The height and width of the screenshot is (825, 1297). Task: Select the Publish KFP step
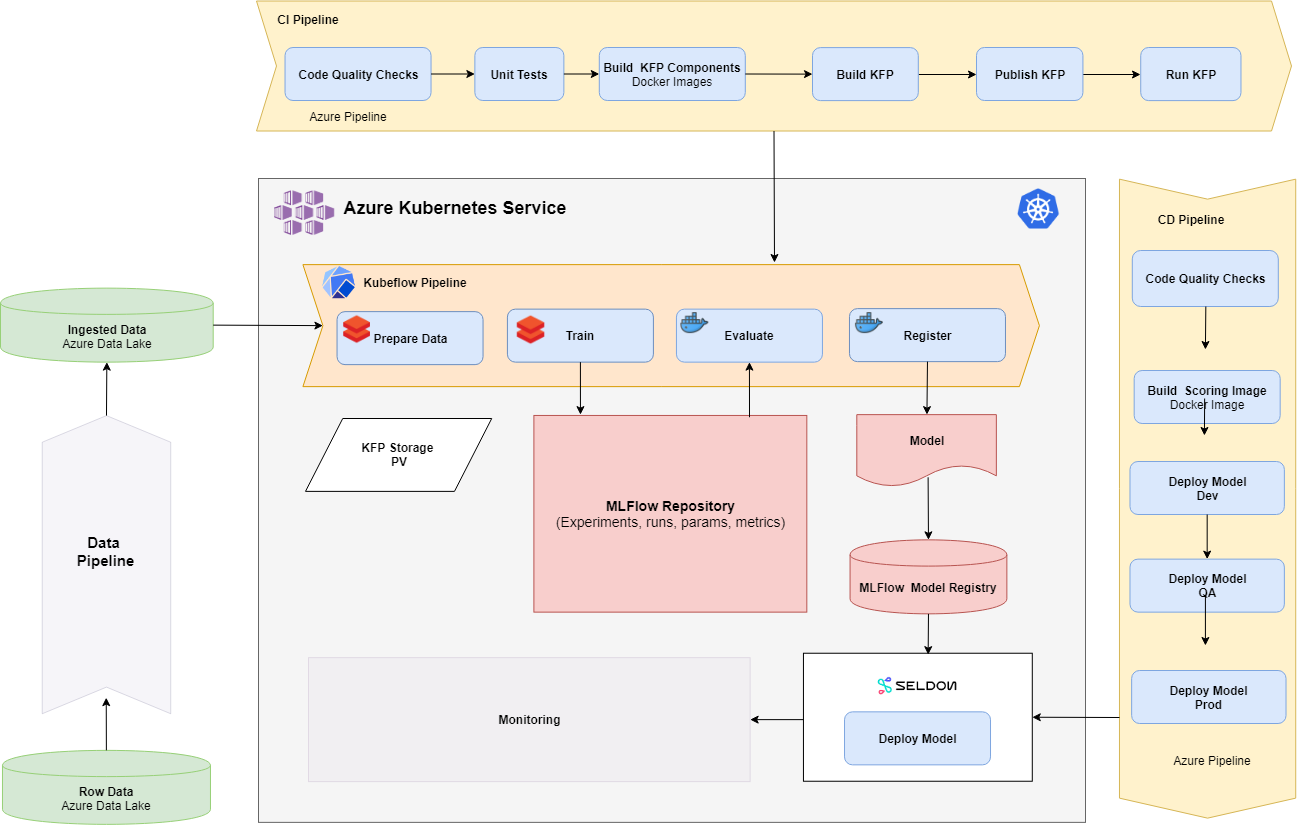[1030, 74]
